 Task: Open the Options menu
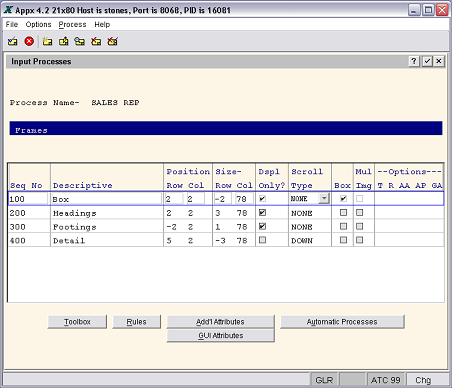(x=38, y=24)
